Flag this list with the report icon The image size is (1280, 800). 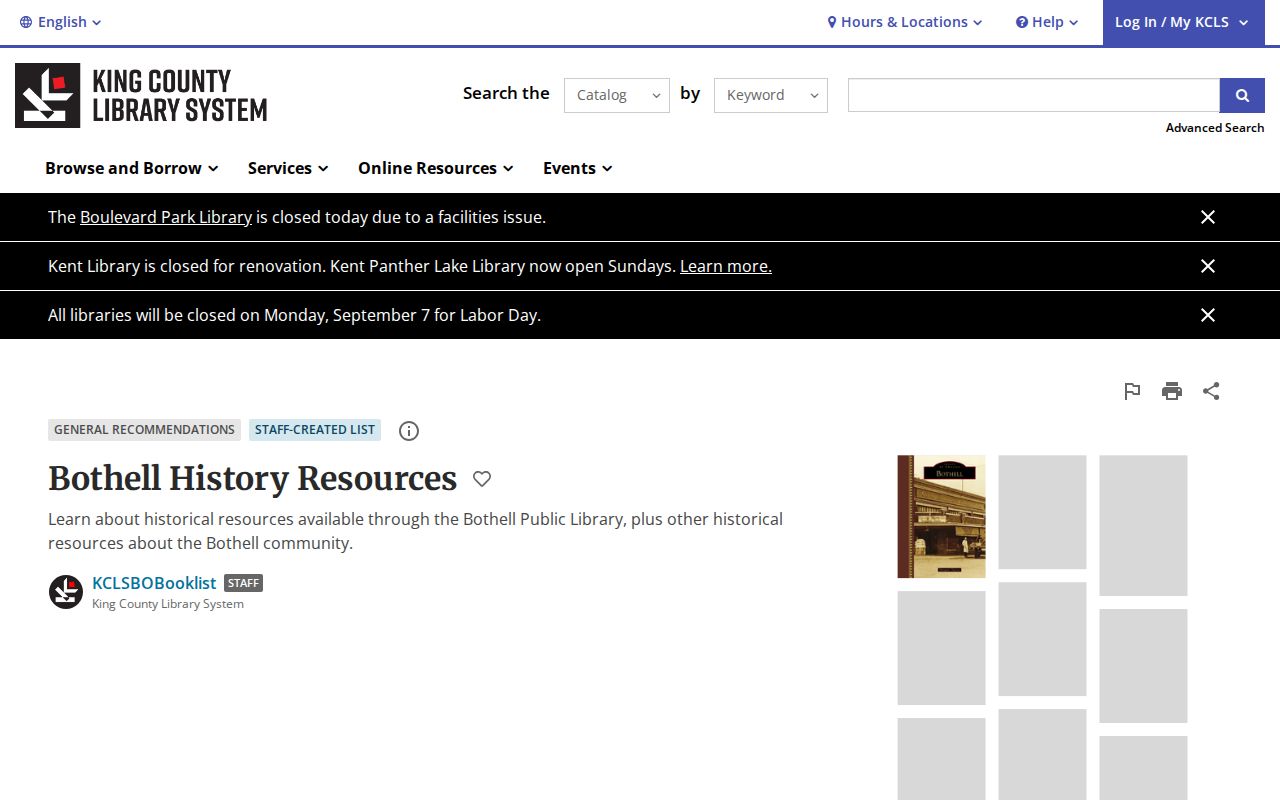click(x=1132, y=391)
